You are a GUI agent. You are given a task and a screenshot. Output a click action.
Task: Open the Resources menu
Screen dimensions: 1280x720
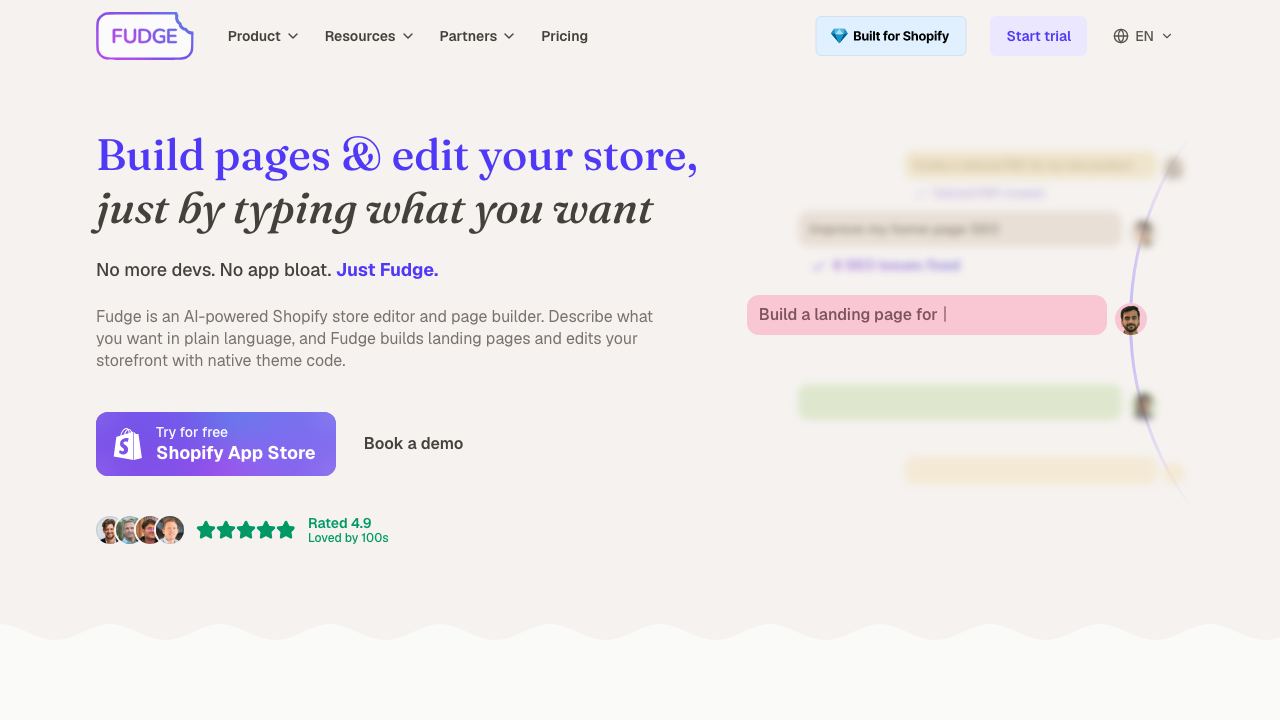point(369,36)
